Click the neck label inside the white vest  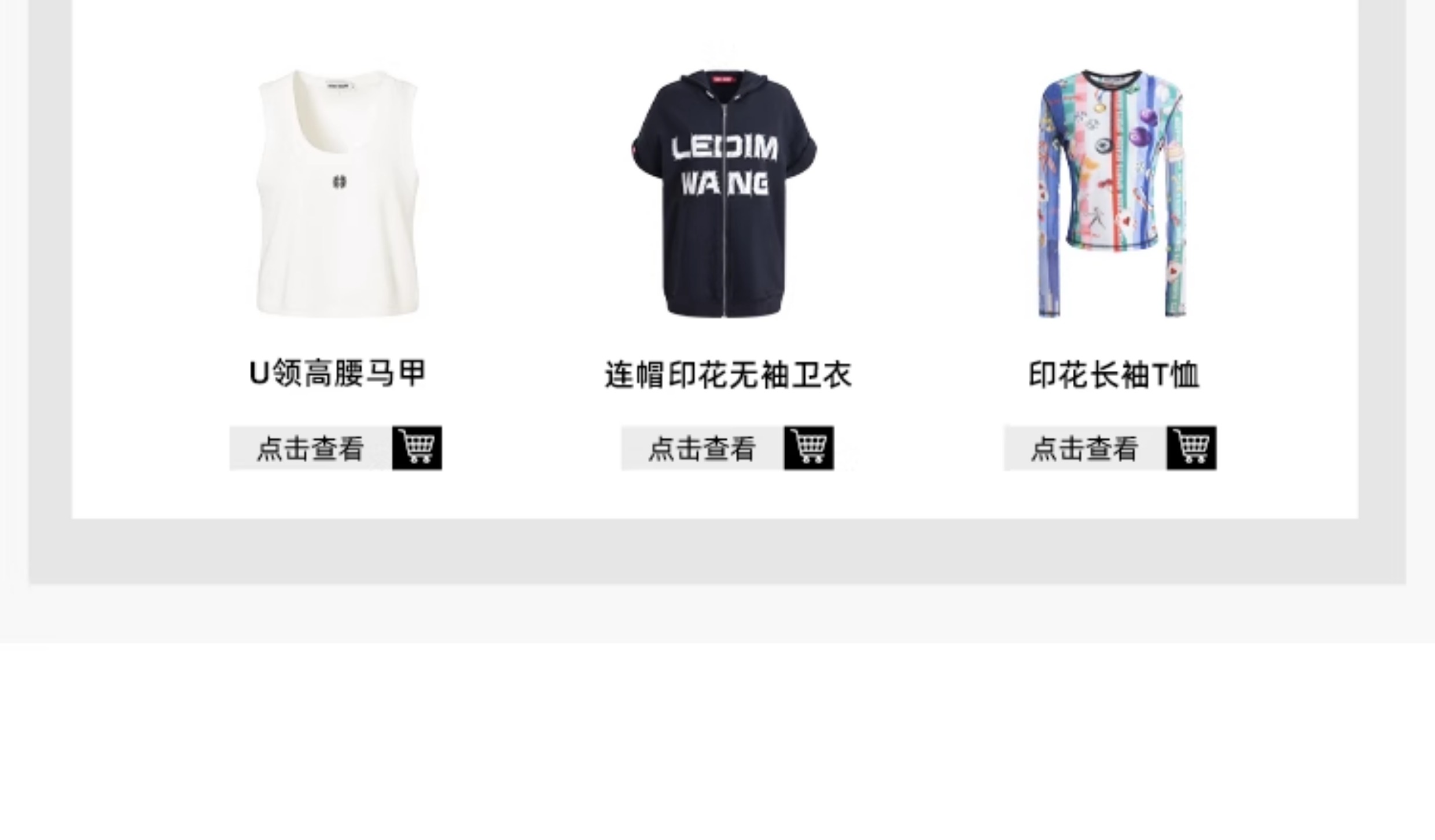coord(340,86)
